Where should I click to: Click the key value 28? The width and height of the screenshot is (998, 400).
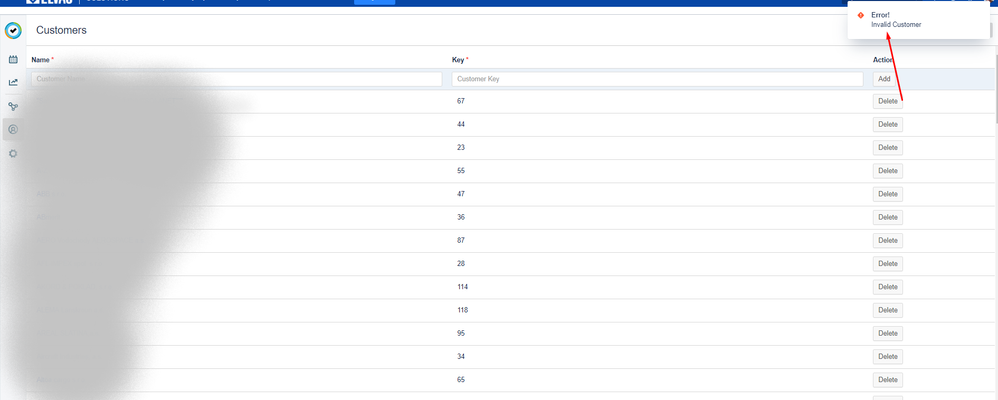tap(461, 264)
